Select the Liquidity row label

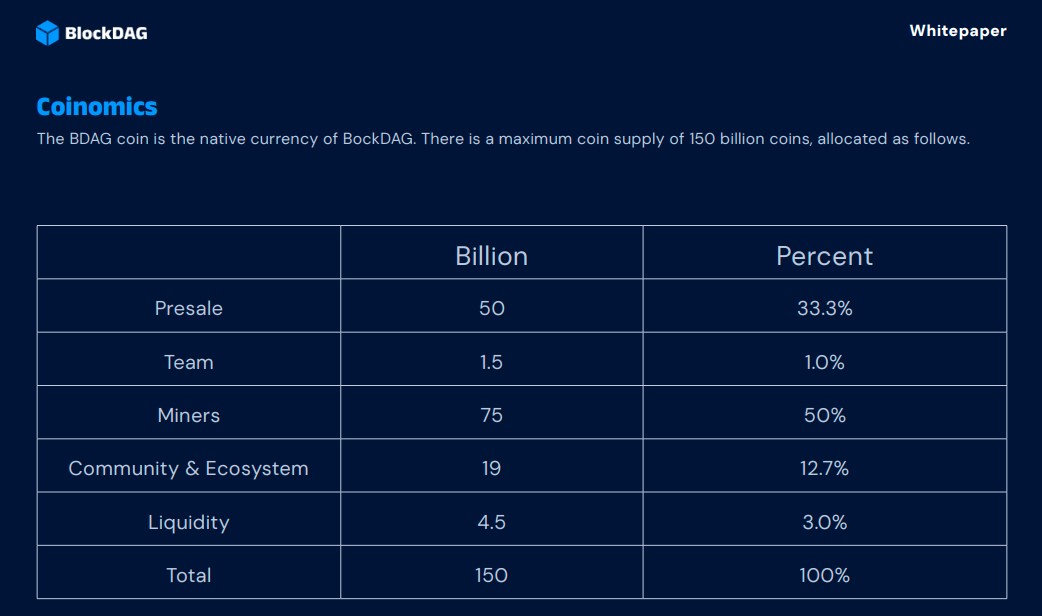[188, 522]
